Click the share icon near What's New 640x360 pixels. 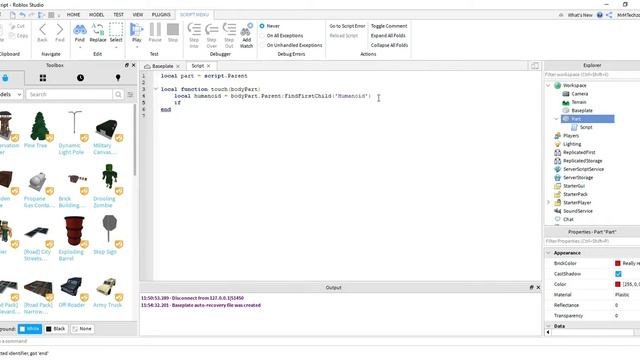[609, 15]
